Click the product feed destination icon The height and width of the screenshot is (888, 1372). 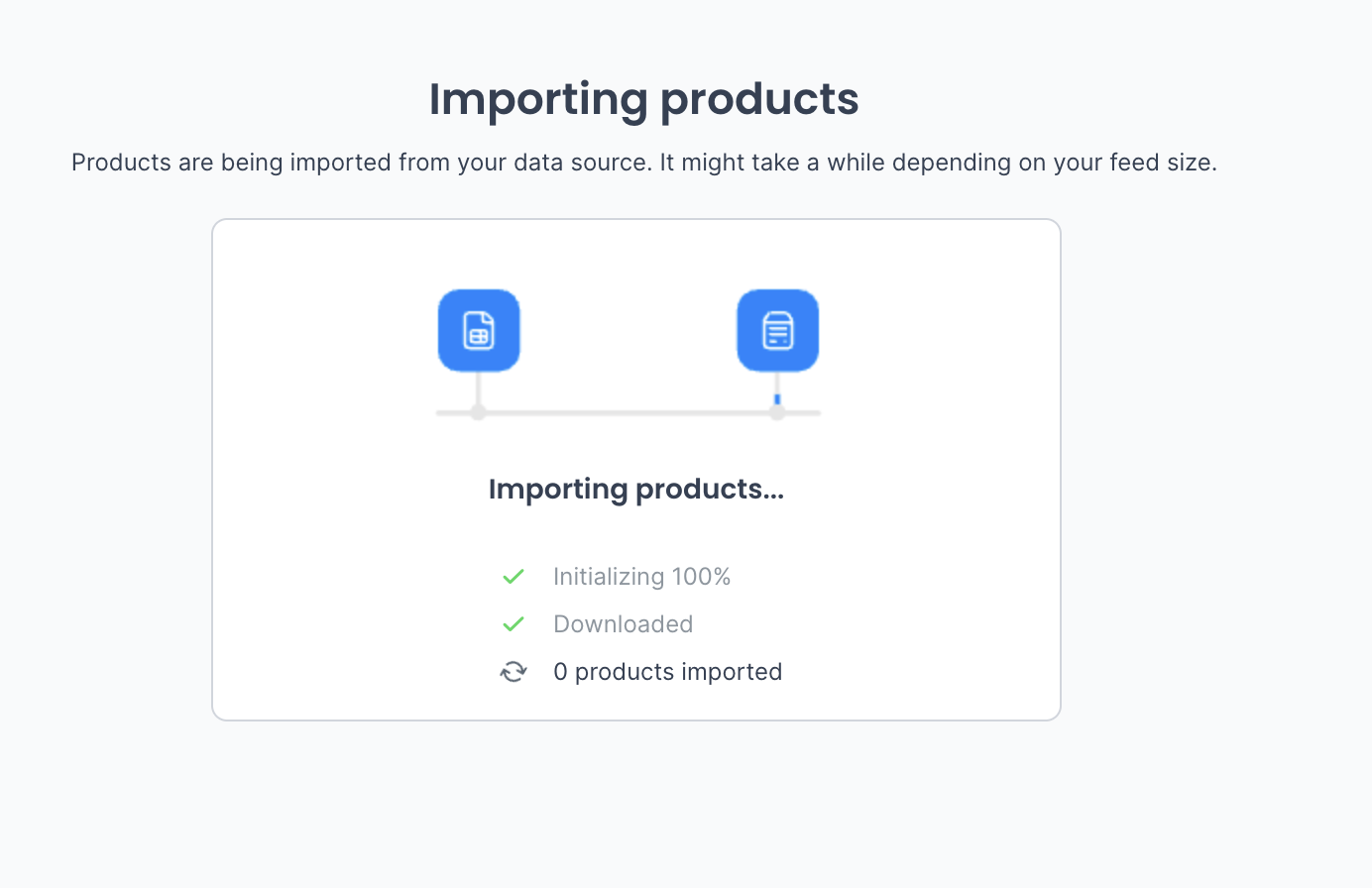(x=777, y=330)
